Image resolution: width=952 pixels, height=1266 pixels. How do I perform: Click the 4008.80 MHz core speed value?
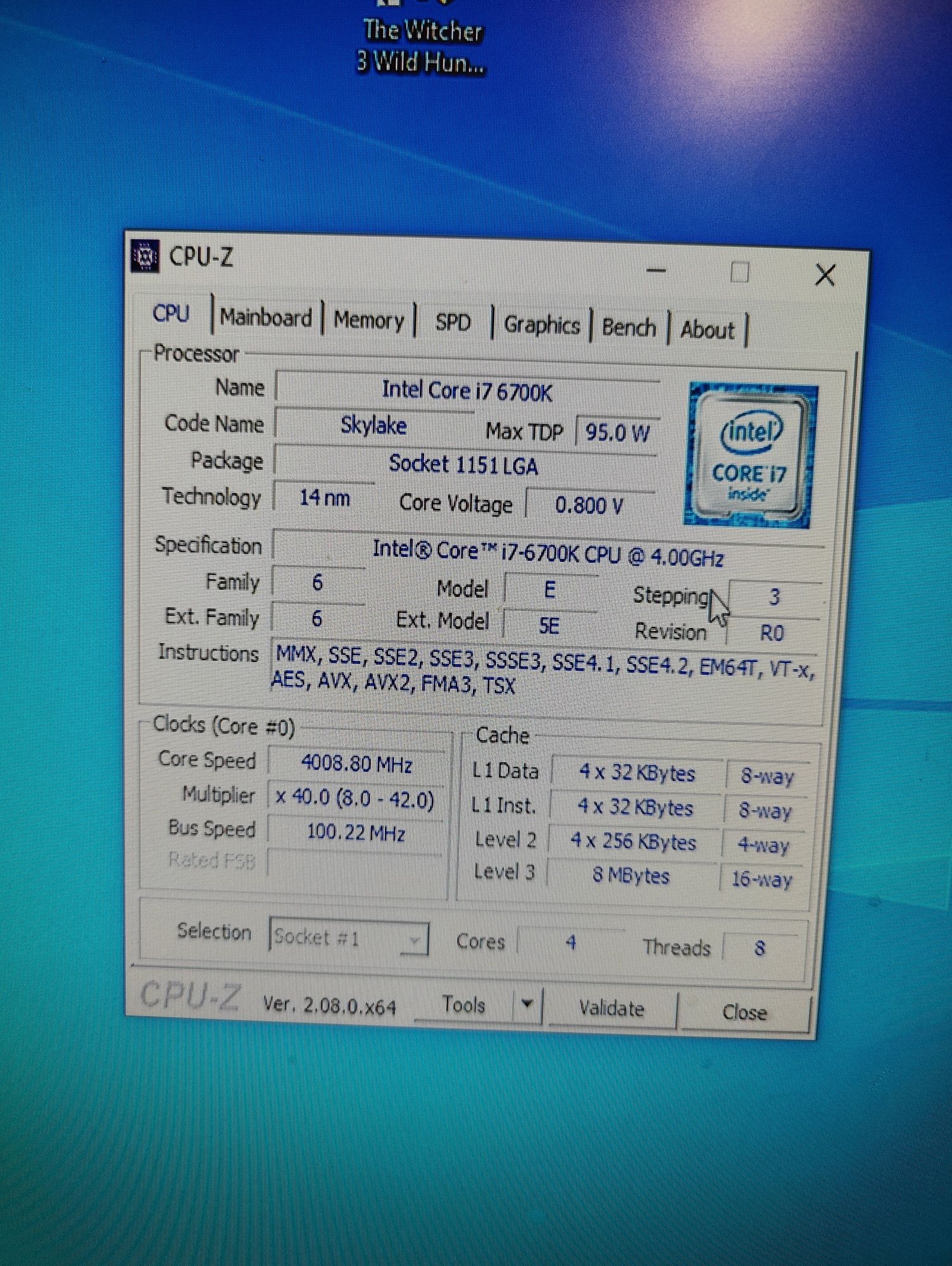(357, 763)
